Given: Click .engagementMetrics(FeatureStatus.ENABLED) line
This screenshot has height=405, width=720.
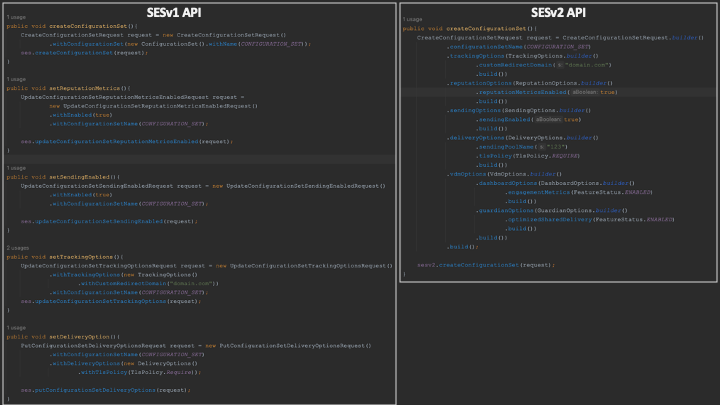Looking at the screenshot, I should coord(579,192).
